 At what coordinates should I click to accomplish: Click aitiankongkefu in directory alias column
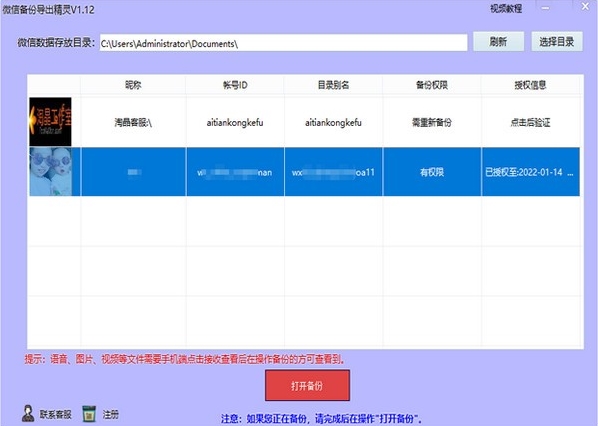point(333,122)
